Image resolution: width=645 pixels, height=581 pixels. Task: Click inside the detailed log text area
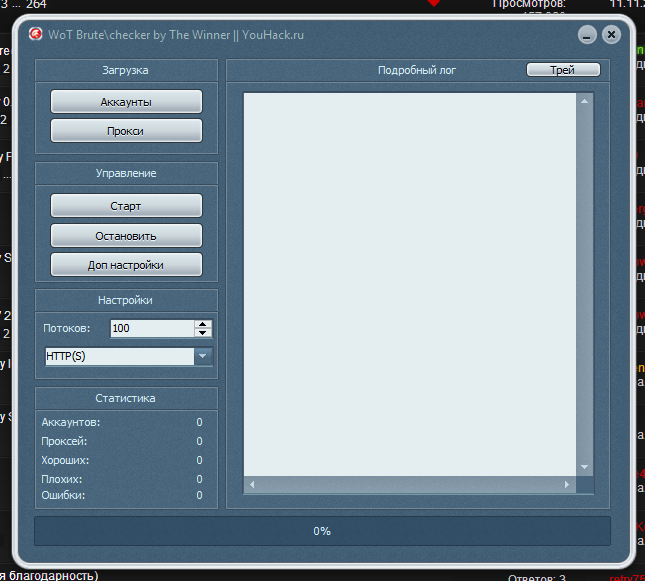coord(410,284)
